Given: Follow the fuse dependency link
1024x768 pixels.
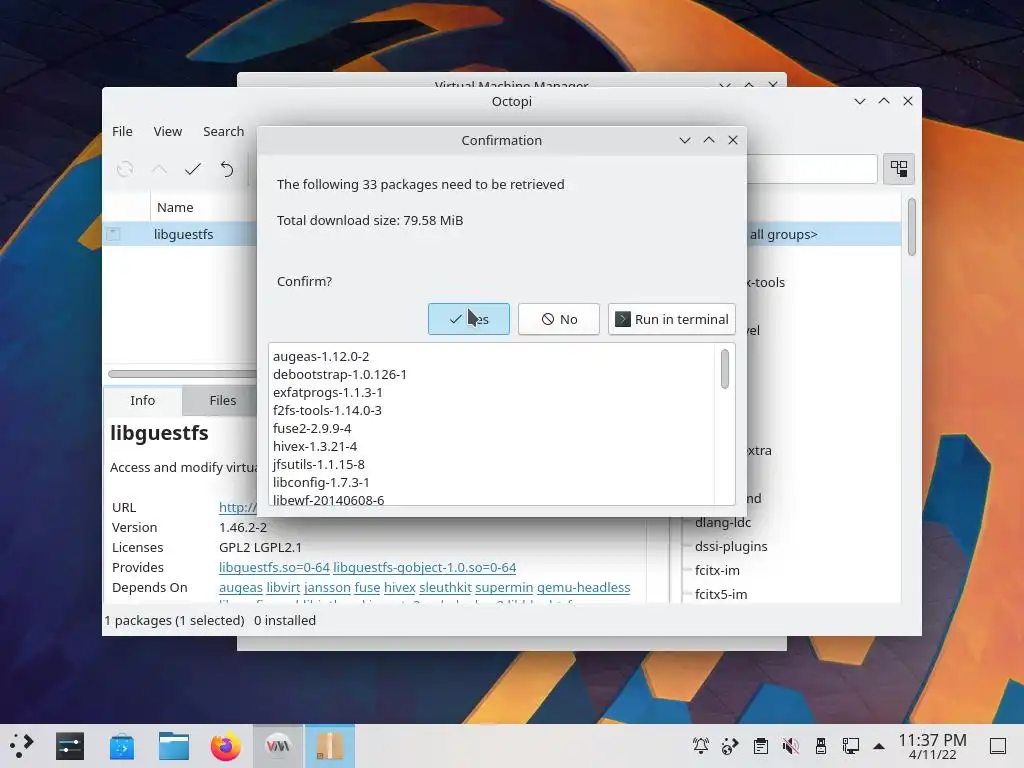Looking at the screenshot, I should 367,588.
